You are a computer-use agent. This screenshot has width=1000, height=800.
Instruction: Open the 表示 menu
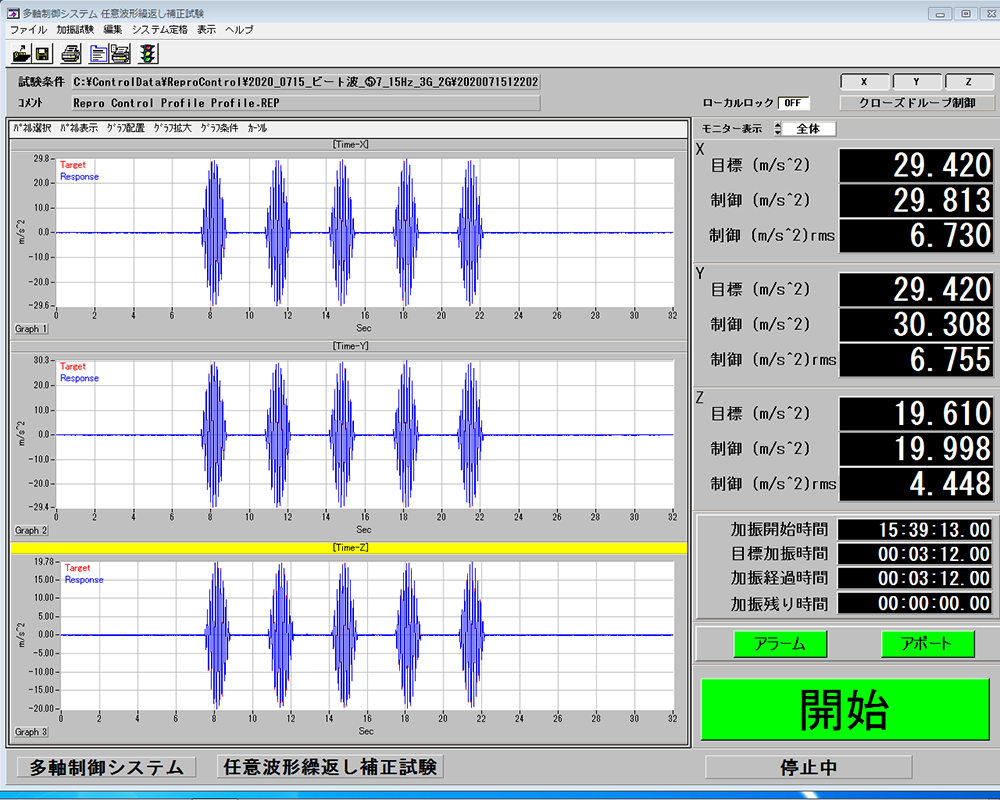[x=206, y=29]
